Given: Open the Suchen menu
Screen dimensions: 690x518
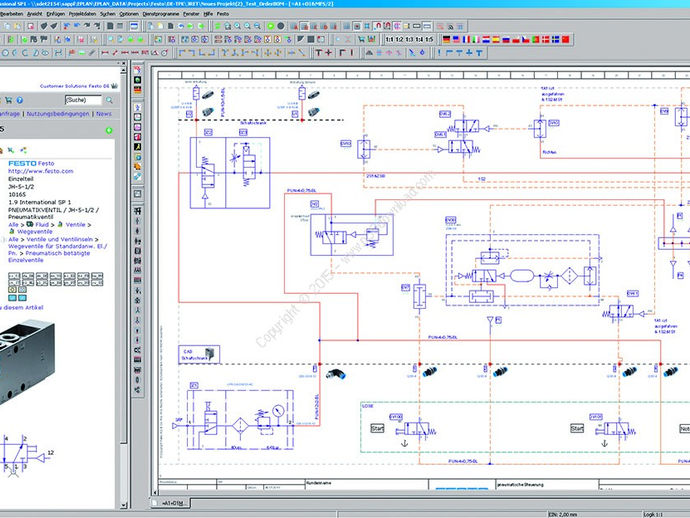Looking at the screenshot, I should 107,14.
